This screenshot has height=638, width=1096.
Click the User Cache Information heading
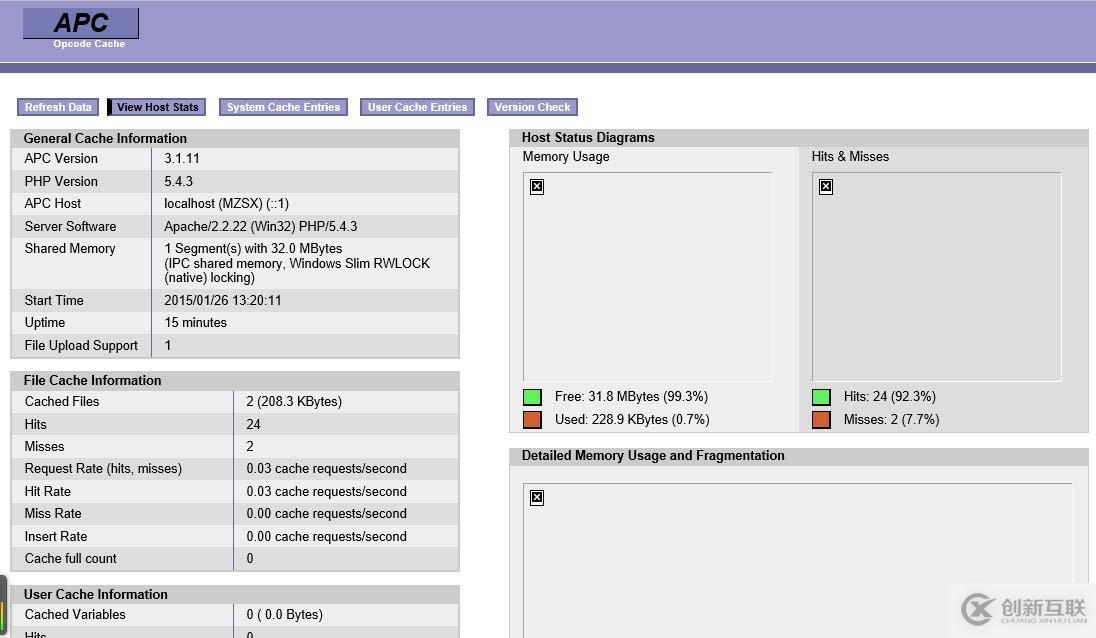coord(96,594)
